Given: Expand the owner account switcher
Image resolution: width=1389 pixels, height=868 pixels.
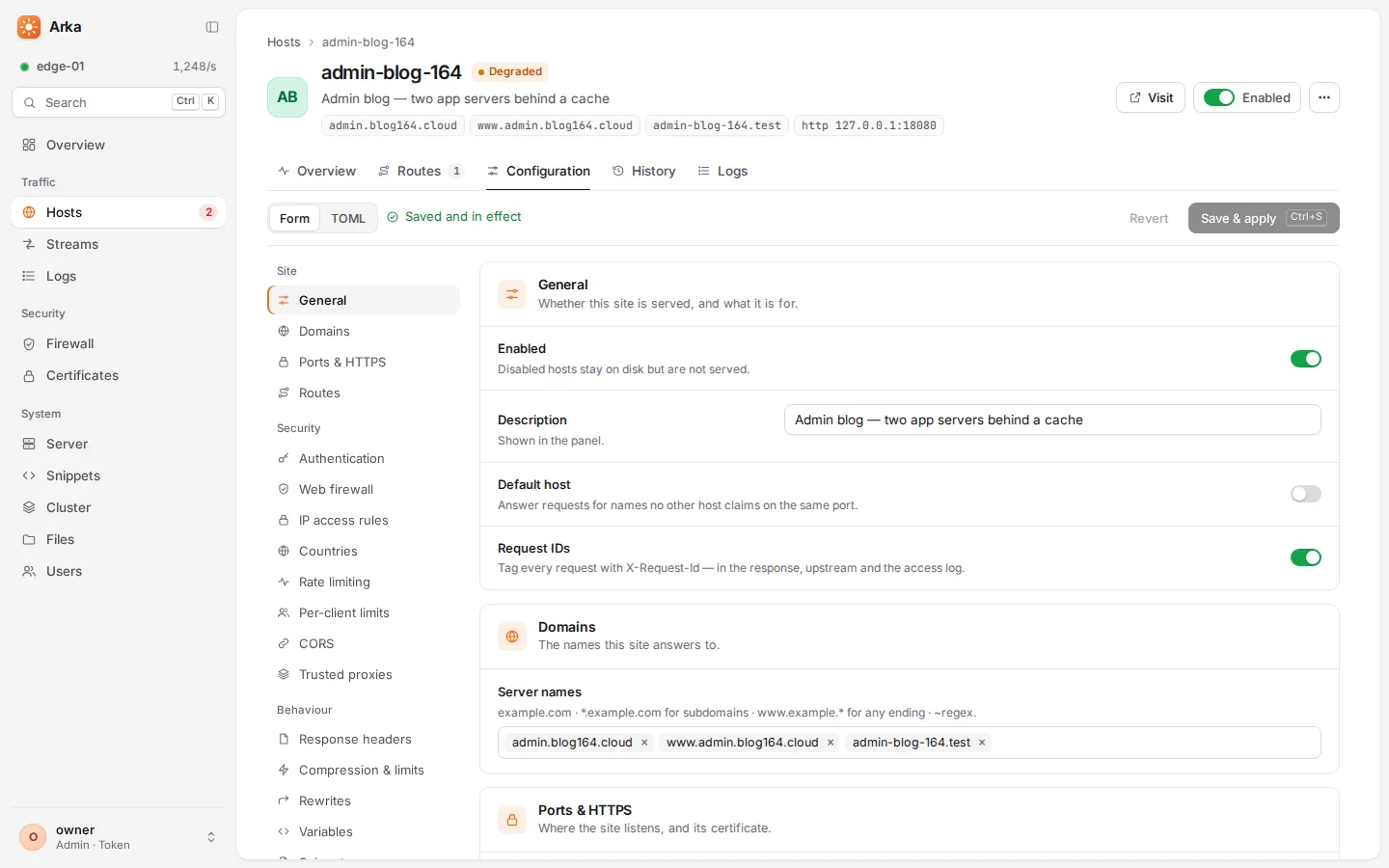Looking at the screenshot, I should [119, 837].
